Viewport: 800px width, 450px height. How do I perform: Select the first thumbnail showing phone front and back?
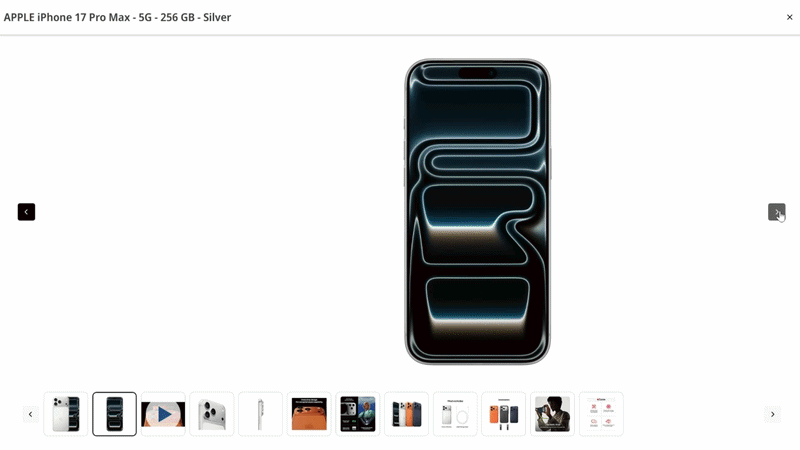coord(66,414)
